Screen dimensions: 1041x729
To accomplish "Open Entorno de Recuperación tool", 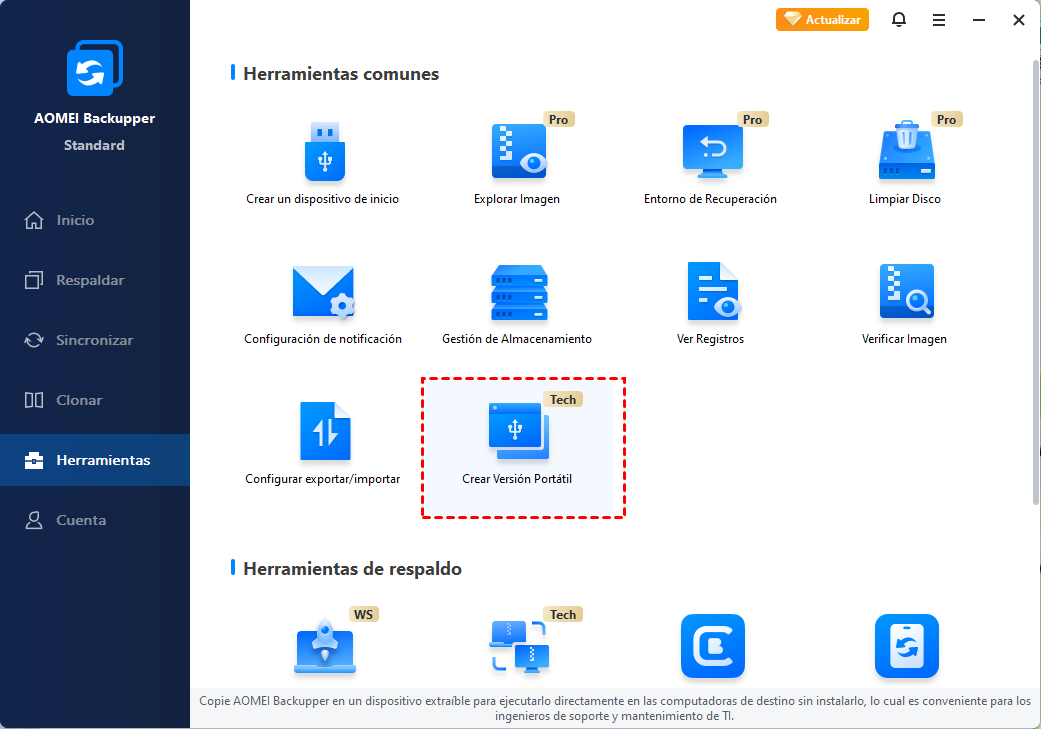I will click(x=710, y=163).
